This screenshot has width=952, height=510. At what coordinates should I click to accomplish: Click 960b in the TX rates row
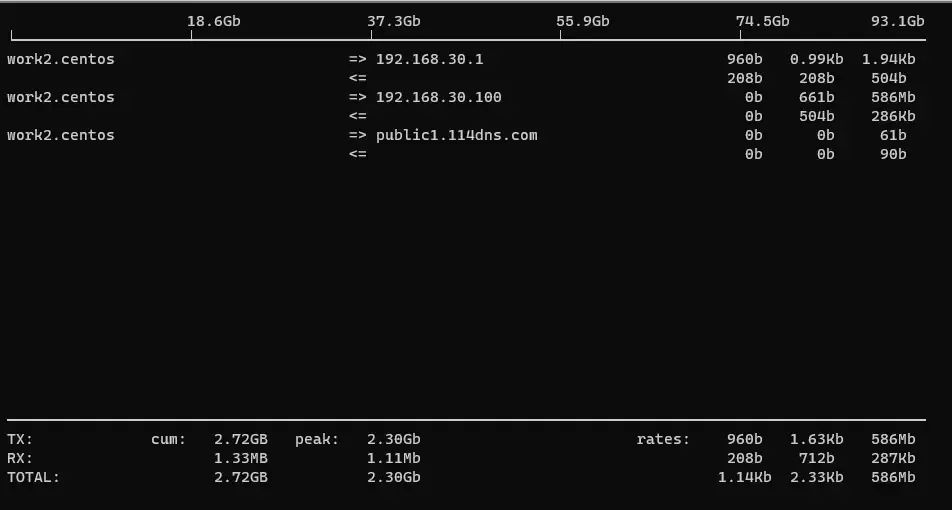click(745, 440)
